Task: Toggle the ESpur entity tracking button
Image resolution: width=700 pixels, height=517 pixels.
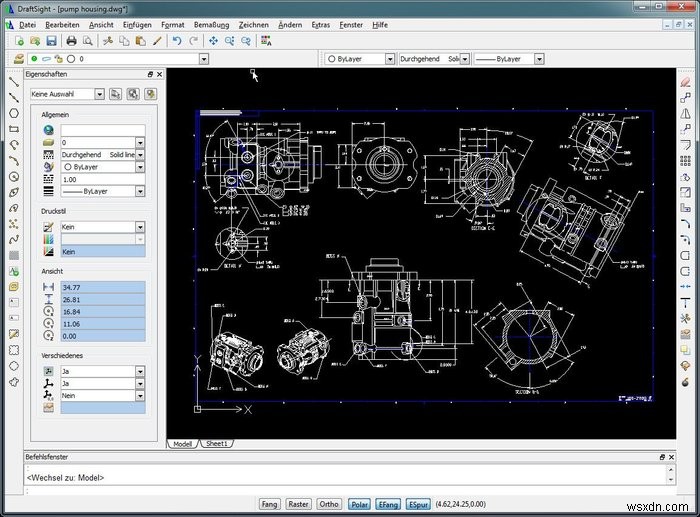Action: point(418,504)
